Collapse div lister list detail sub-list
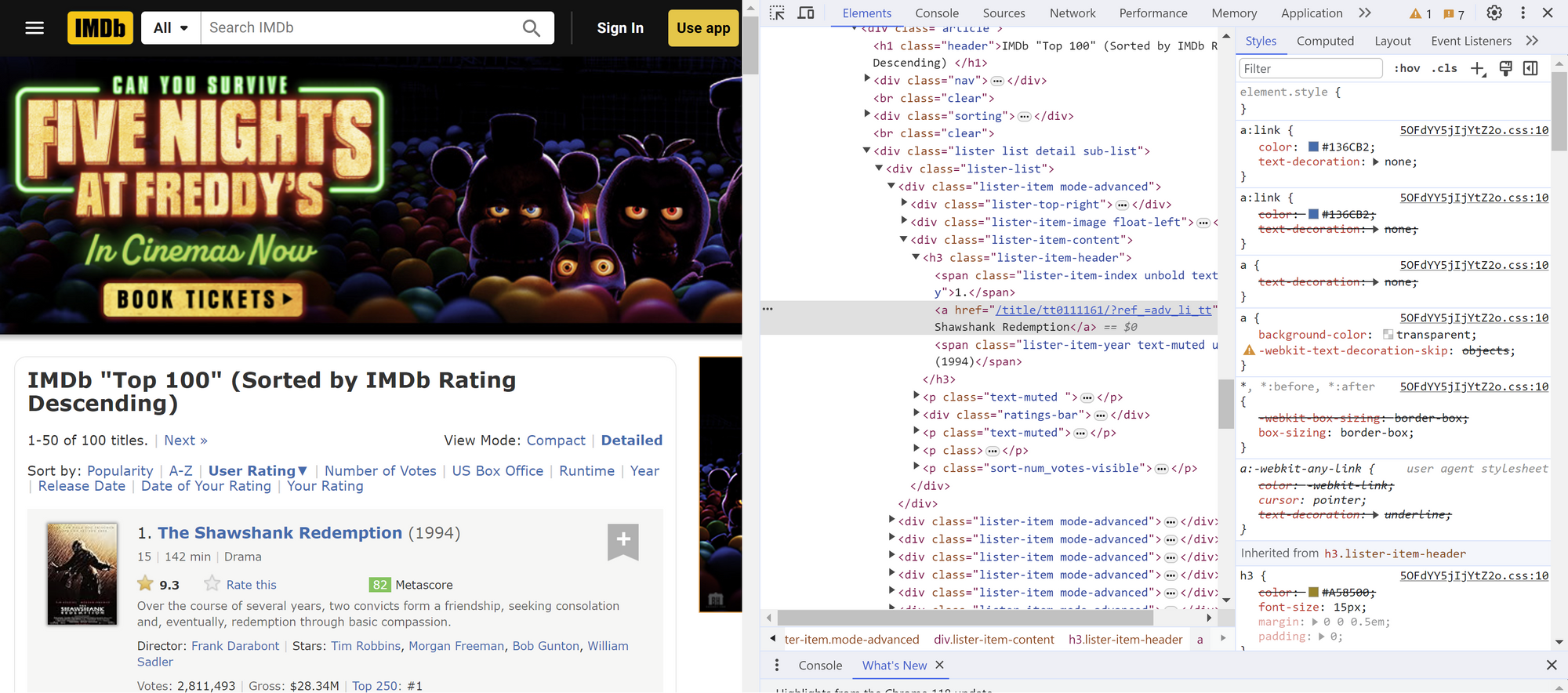This screenshot has height=693, width=1568. click(866, 151)
